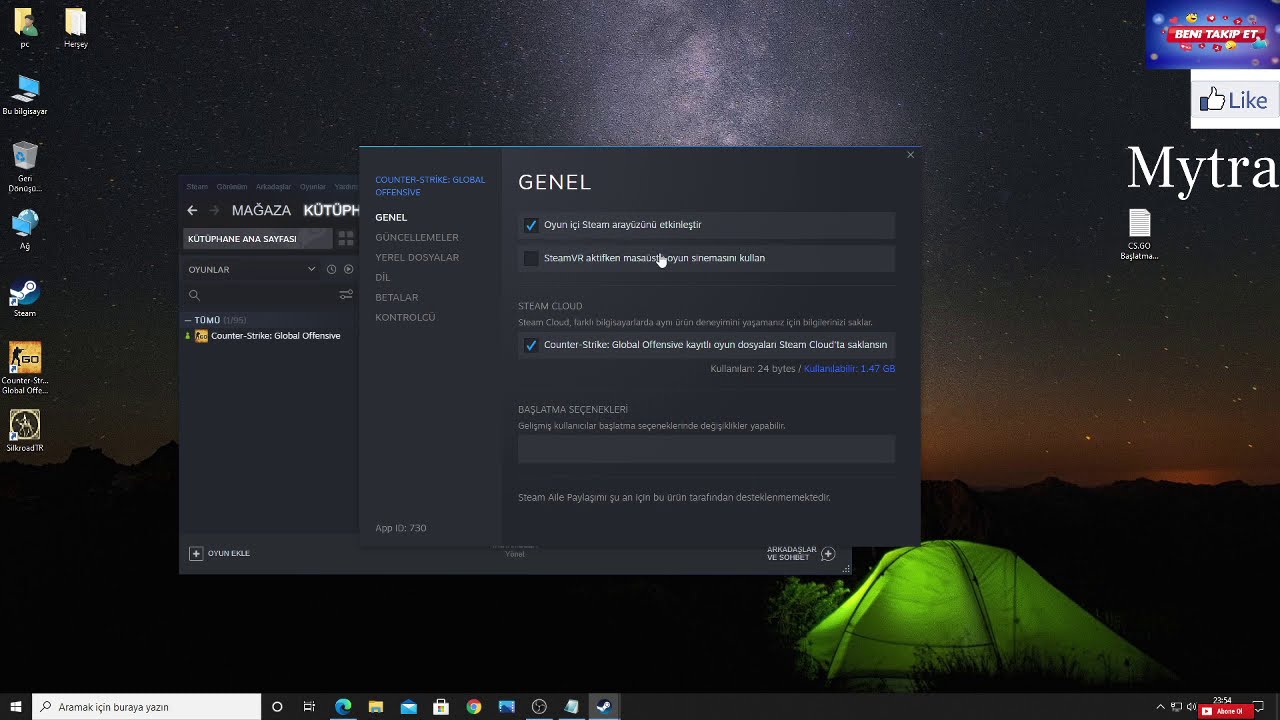Screen dimensions: 1280x720
Task: Click the recent activity clock icon
Action: (x=332, y=269)
